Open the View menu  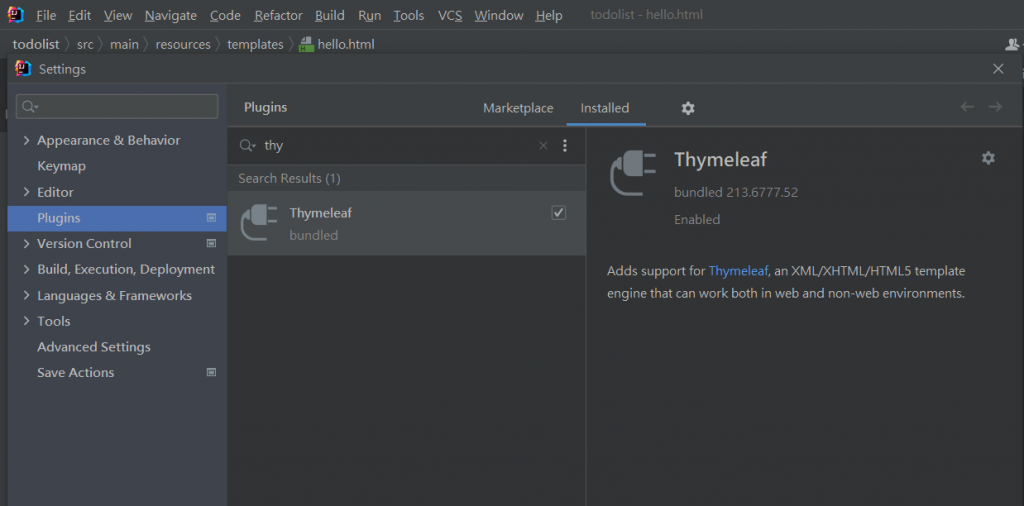coord(118,15)
